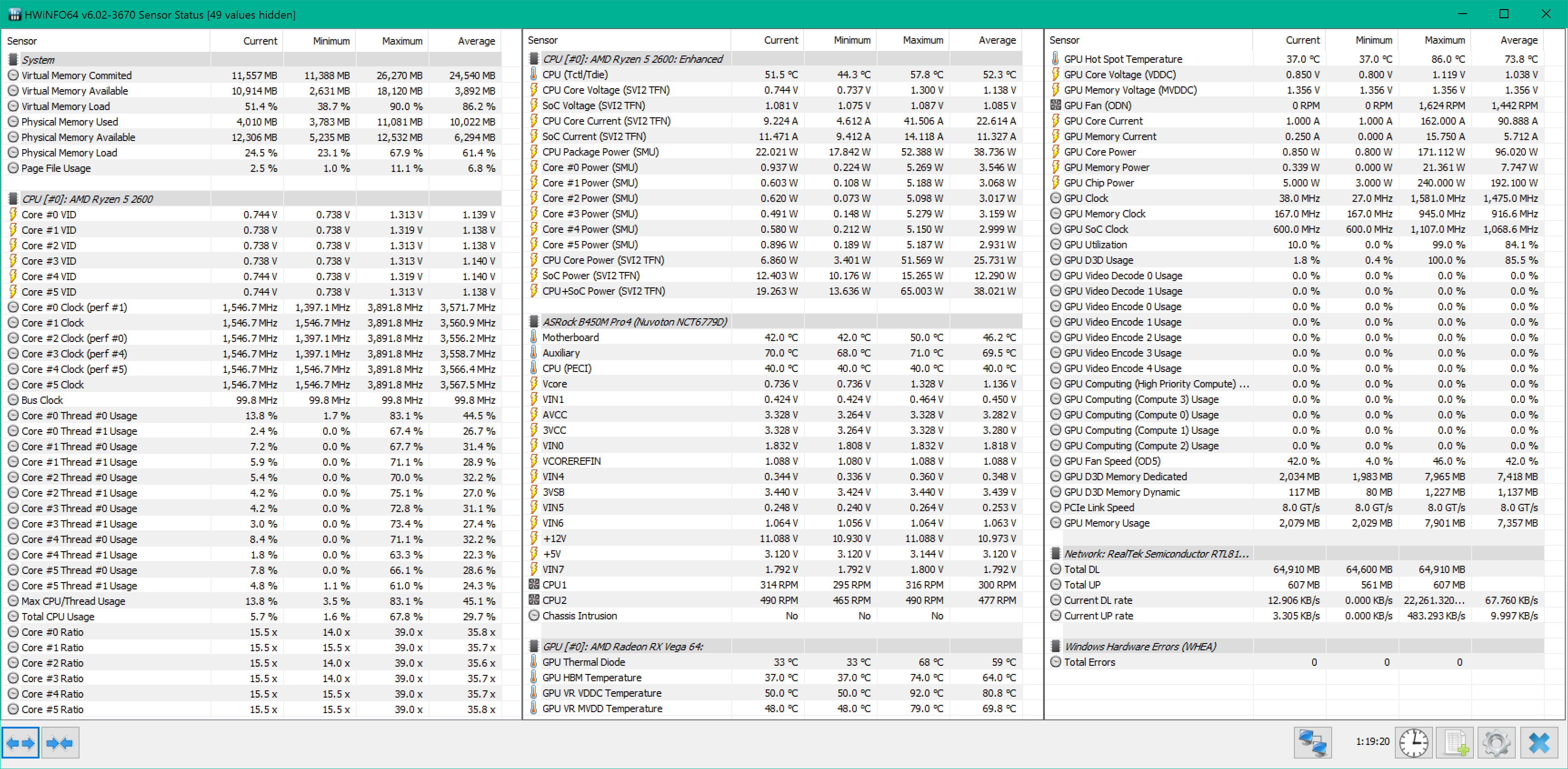Open remote monitoring network computers icon
This screenshot has width=1568, height=769.
[1313, 742]
